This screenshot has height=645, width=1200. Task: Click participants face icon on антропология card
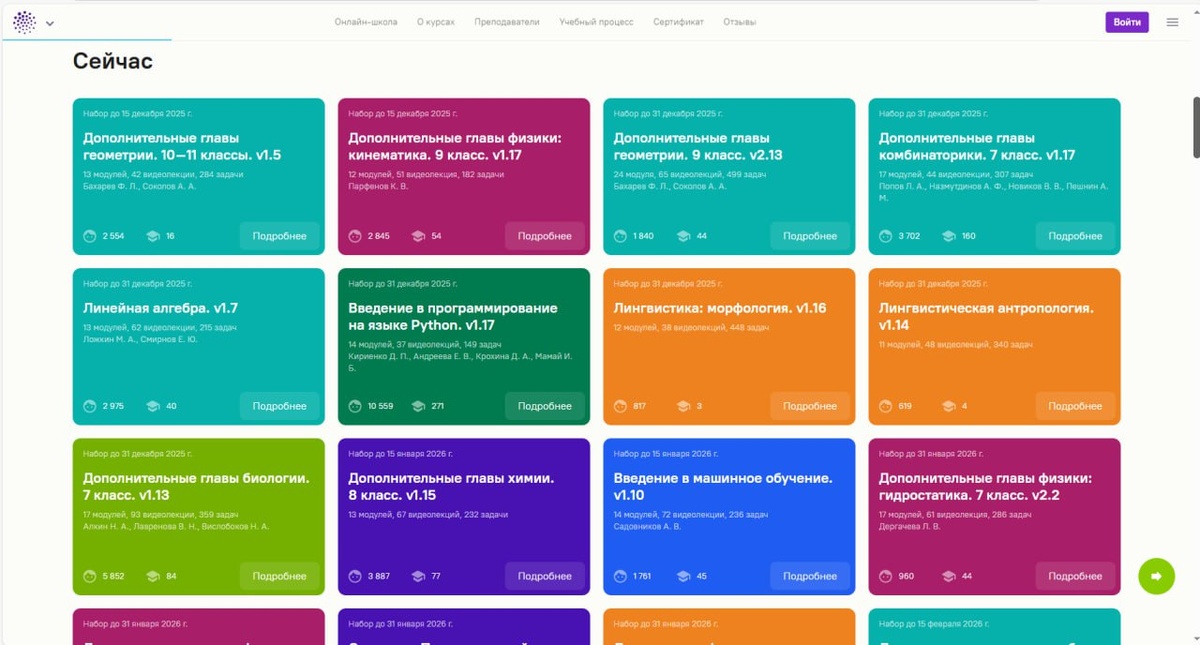tap(885, 406)
